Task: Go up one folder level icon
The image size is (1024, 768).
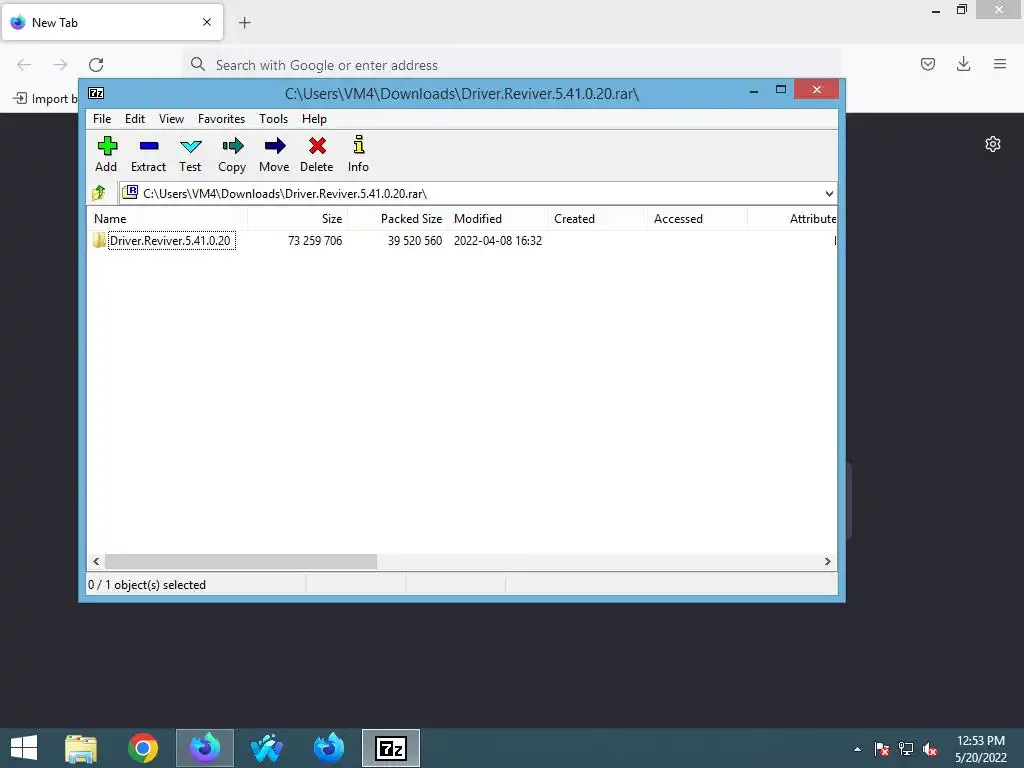Action: coord(99,193)
